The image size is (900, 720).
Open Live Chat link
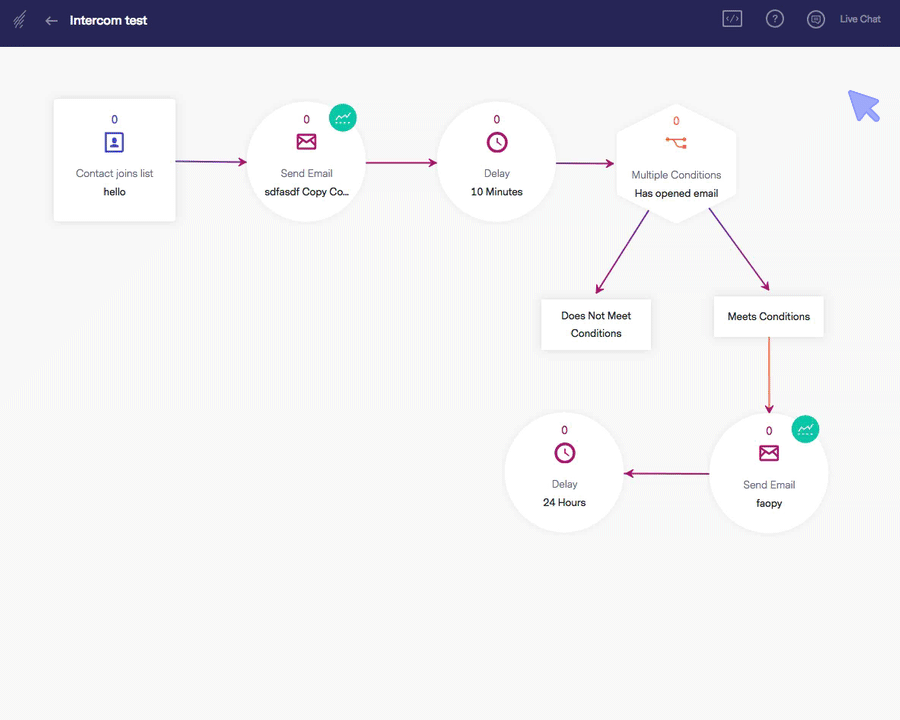pos(860,19)
